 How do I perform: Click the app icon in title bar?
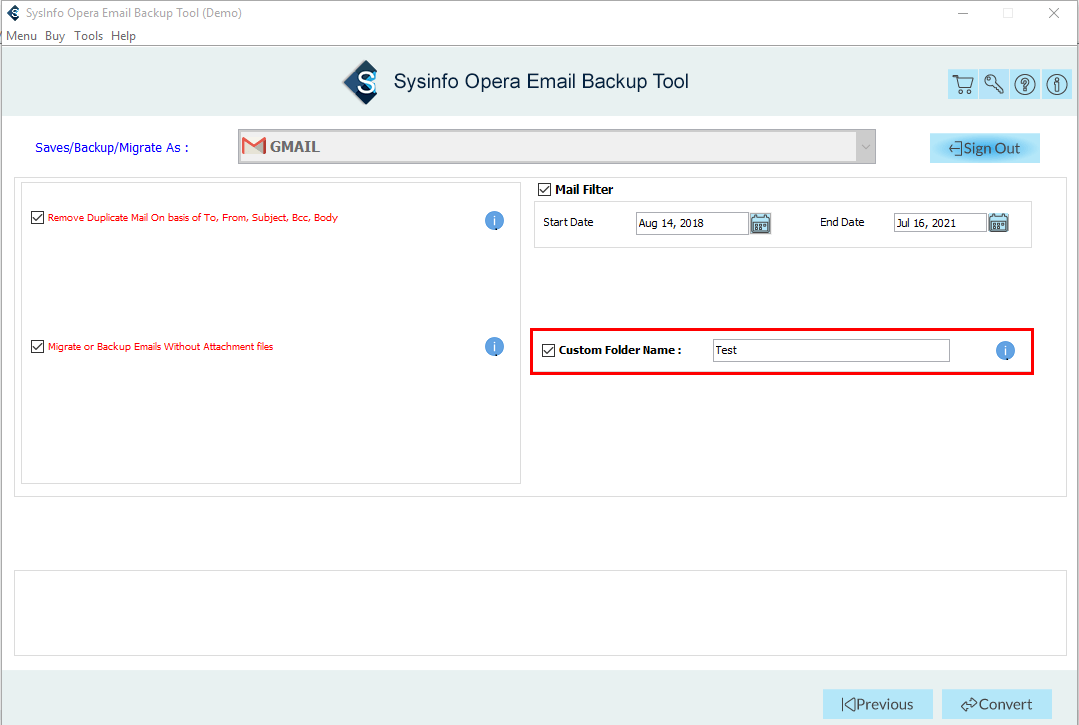(x=13, y=12)
